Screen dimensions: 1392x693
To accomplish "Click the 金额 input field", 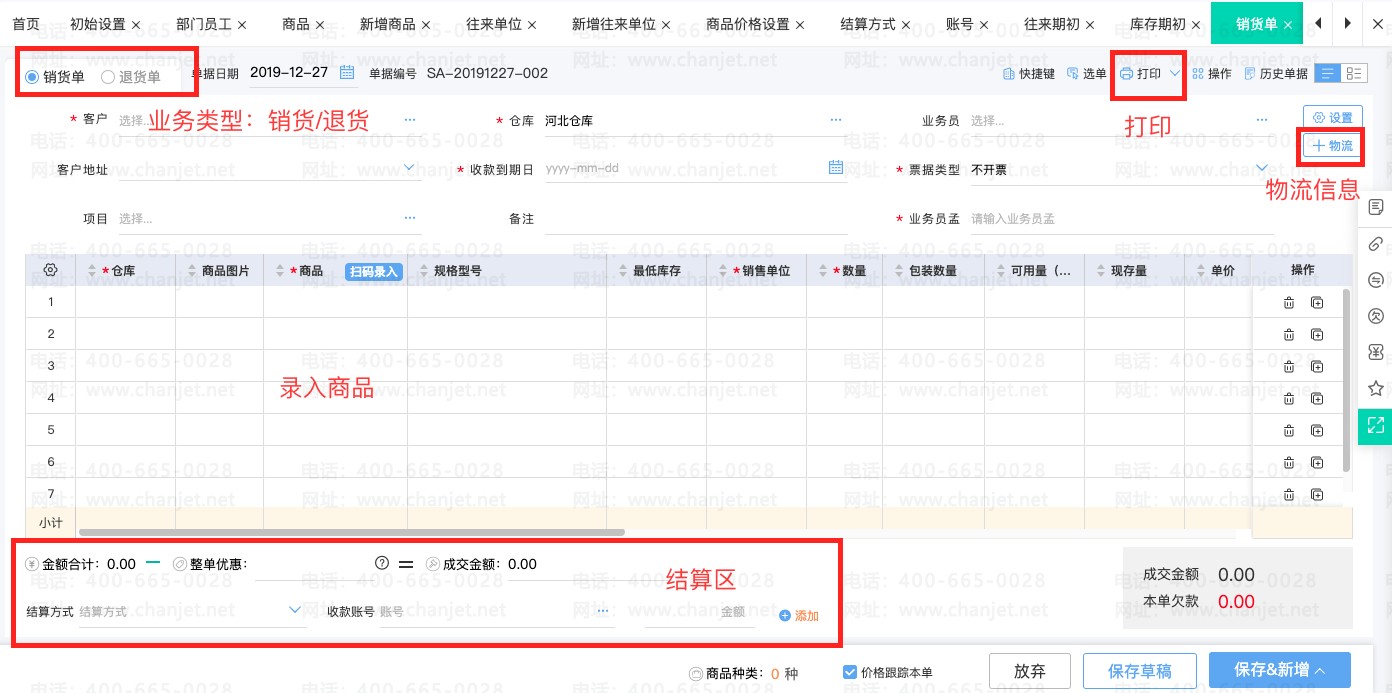I will 702,611.
